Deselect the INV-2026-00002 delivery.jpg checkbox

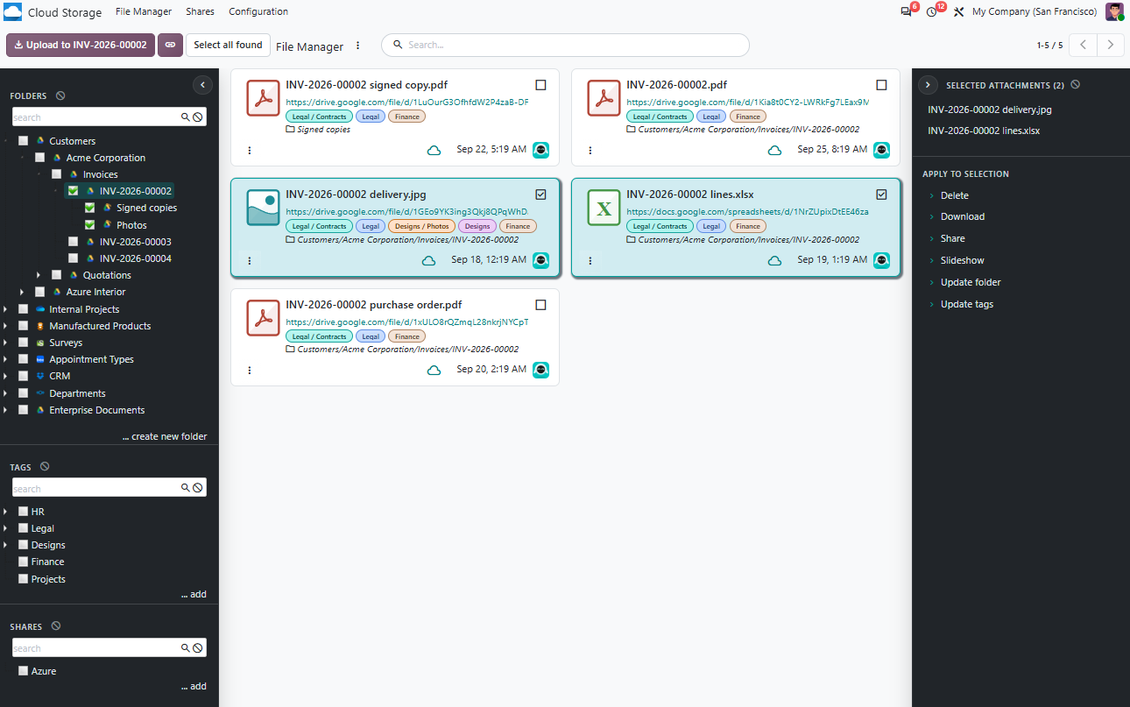pos(541,195)
